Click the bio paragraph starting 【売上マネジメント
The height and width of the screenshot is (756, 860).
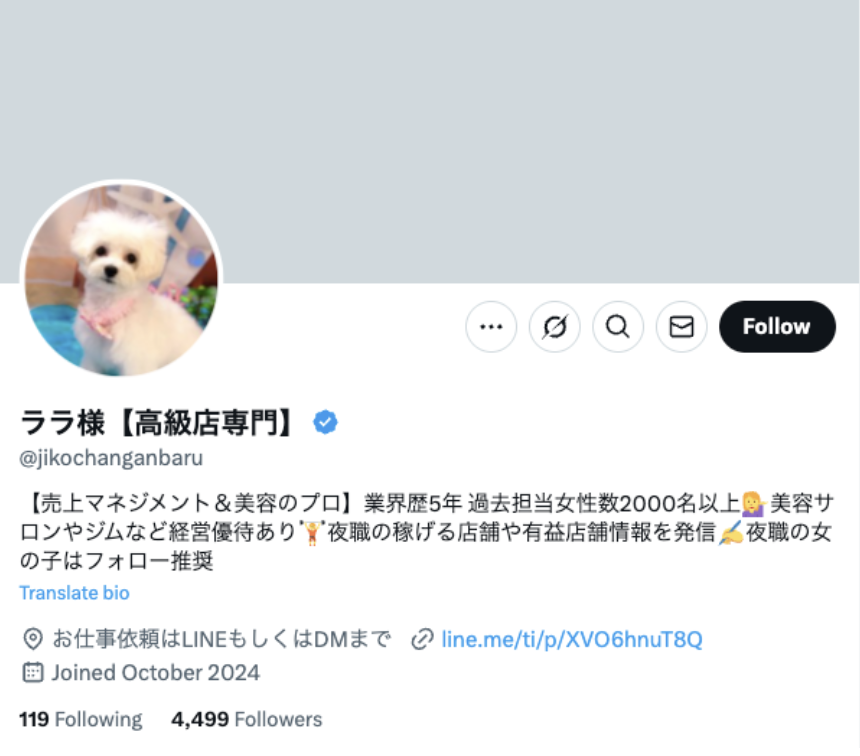click(427, 532)
